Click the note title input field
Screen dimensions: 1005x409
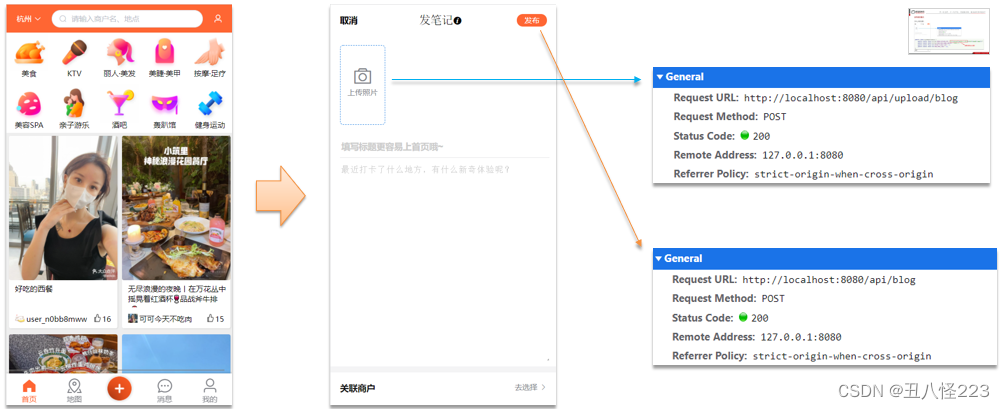click(x=445, y=147)
